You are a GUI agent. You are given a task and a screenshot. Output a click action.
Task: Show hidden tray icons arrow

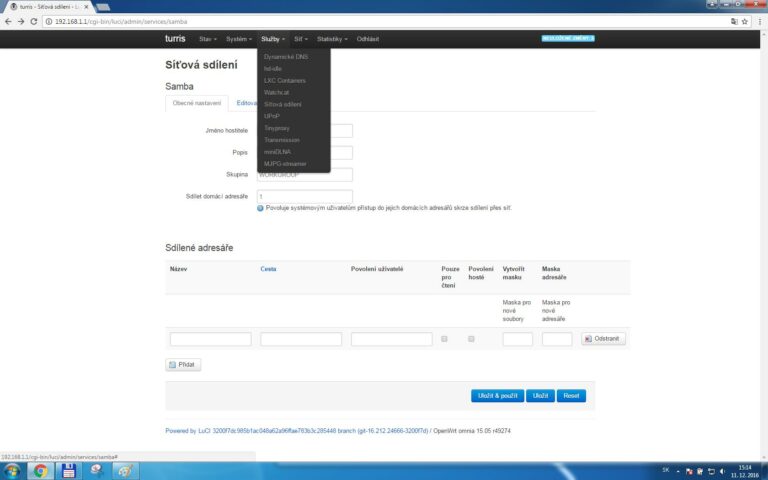point(678,471)
